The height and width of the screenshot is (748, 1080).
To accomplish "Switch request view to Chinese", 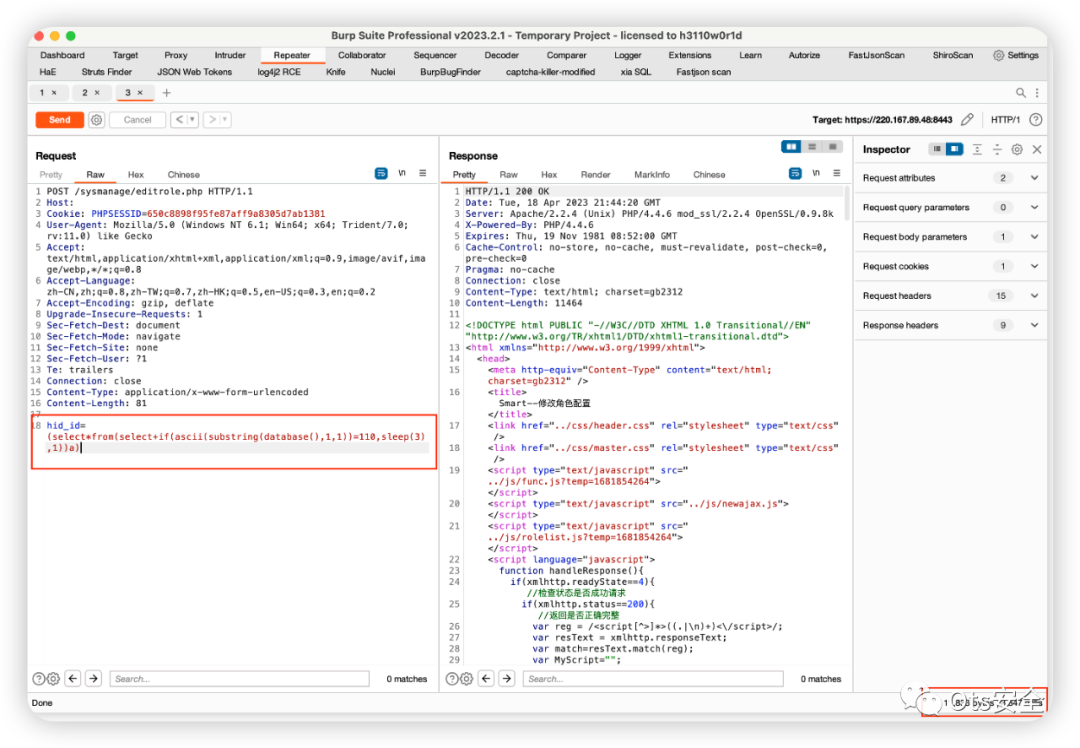I will click(183, 175).
